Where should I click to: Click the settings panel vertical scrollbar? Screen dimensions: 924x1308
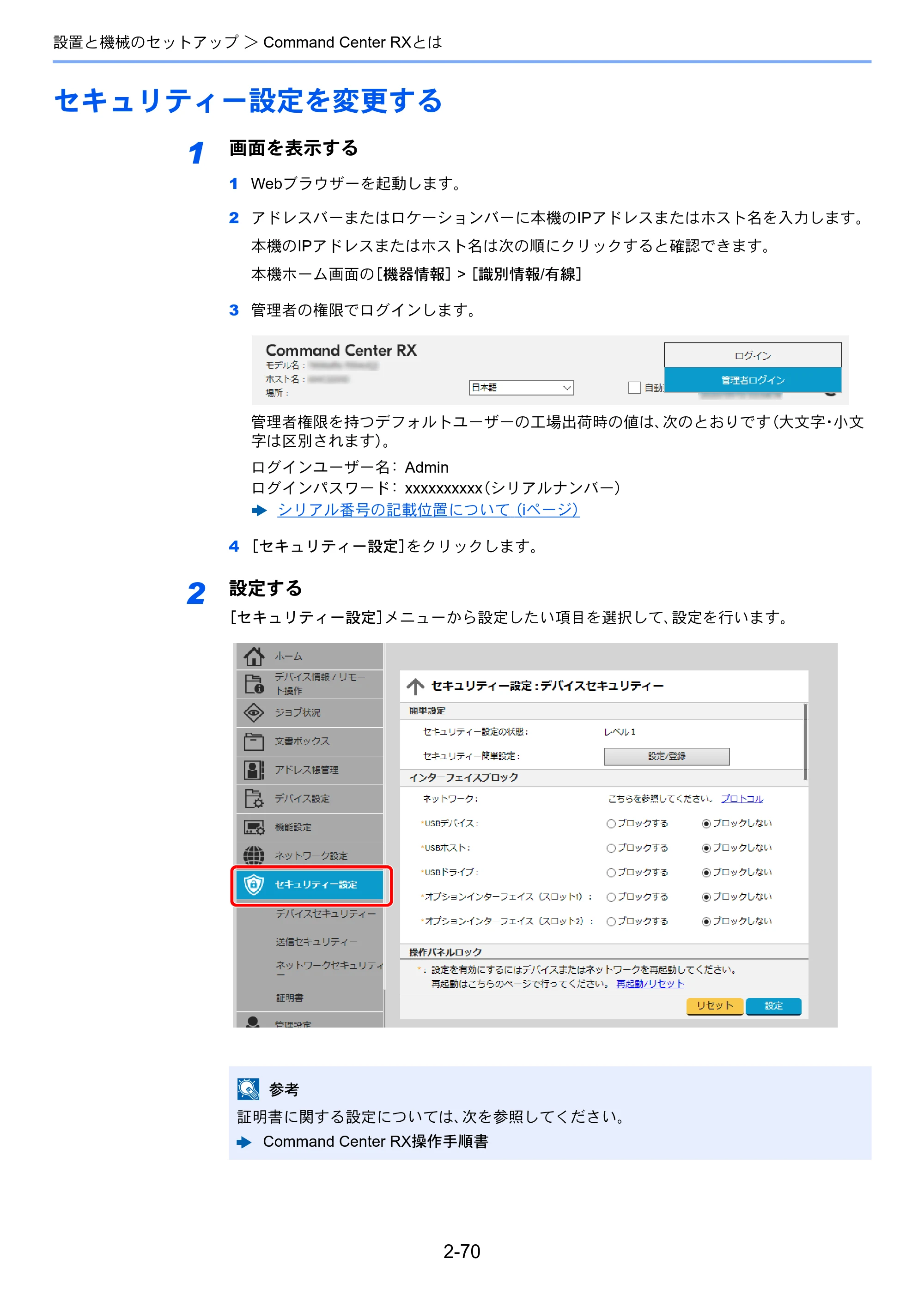[805, 742]
